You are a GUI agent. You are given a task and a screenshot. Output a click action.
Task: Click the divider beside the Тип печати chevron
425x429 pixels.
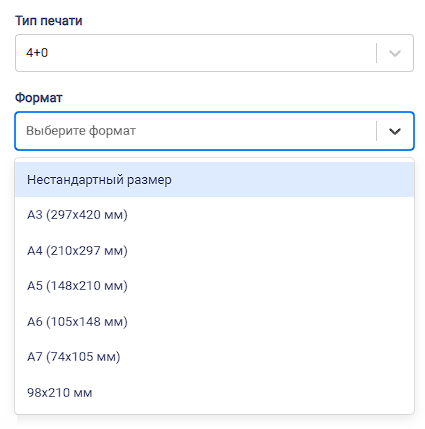[376, 53]
